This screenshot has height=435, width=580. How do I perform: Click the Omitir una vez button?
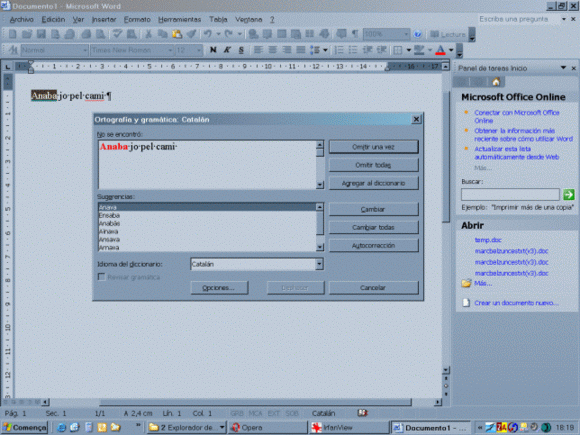374,147
